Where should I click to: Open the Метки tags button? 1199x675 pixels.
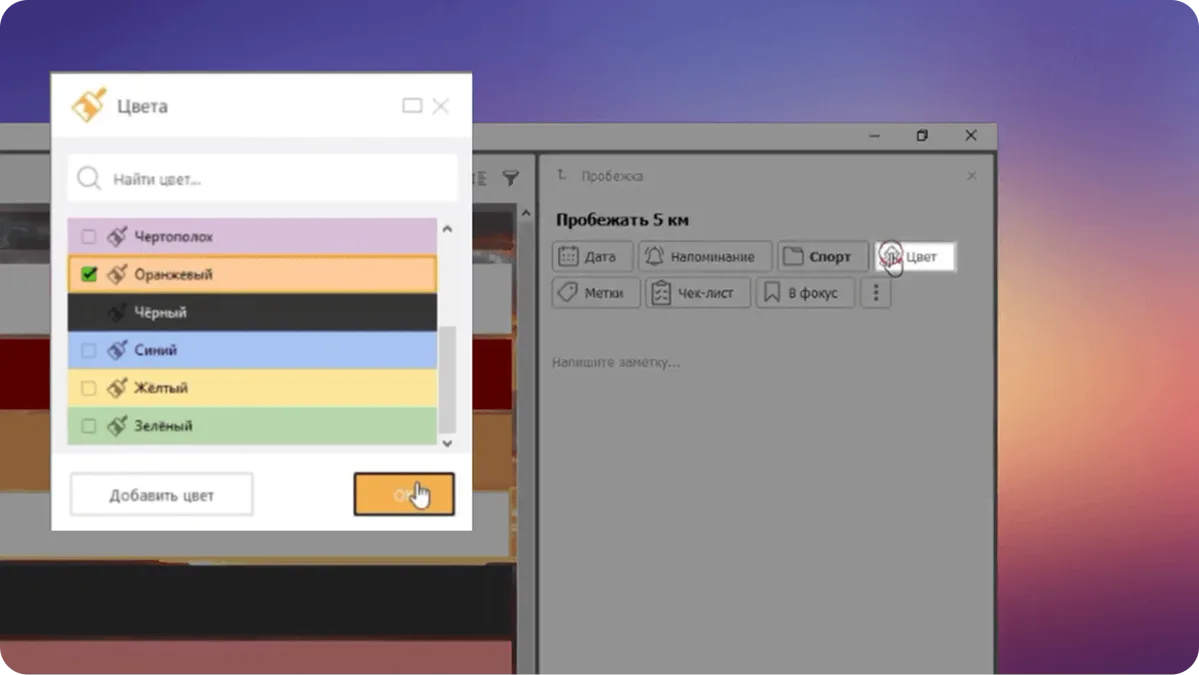[596, 293]
